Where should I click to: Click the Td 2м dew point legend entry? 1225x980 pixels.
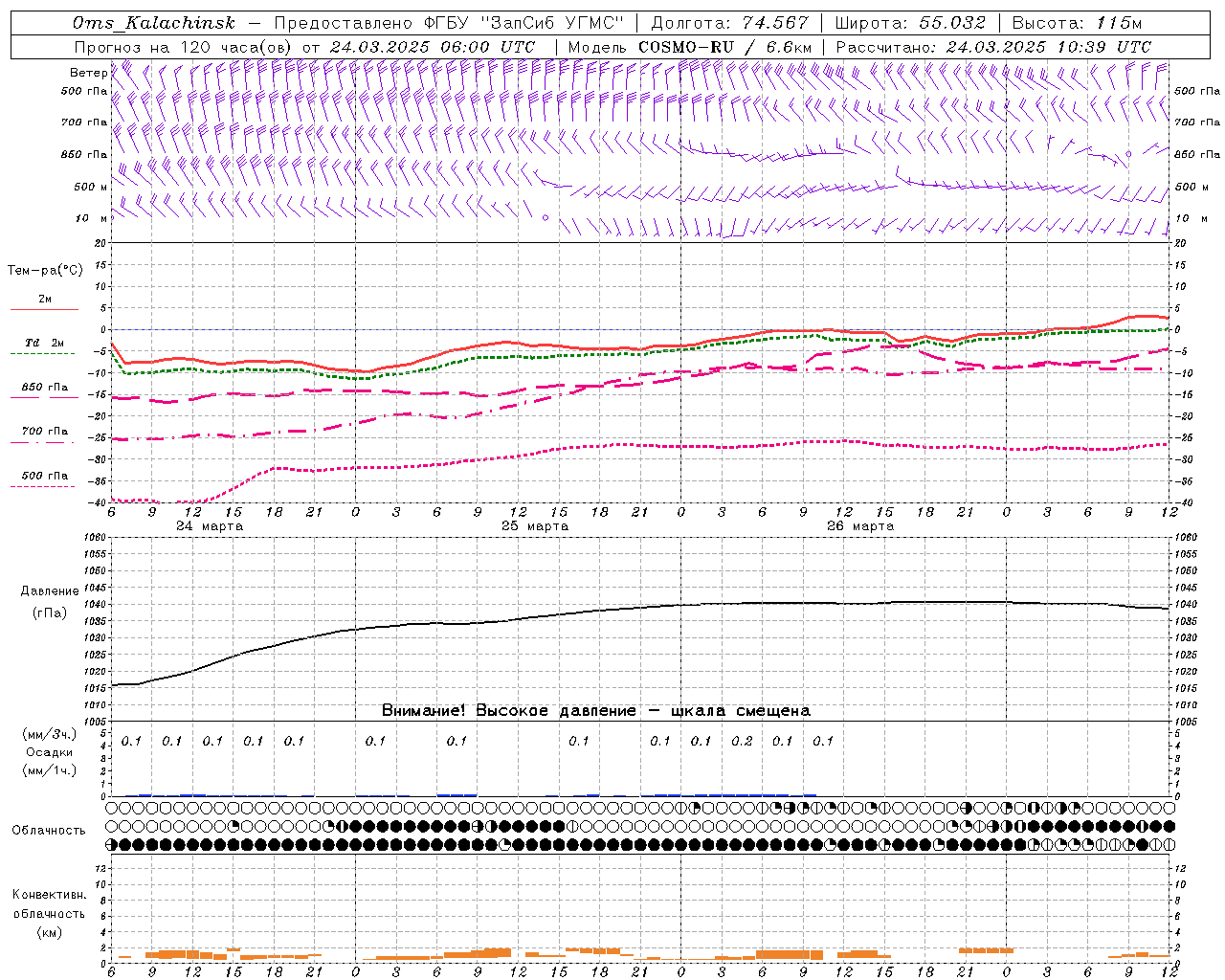tap(44, 343)
